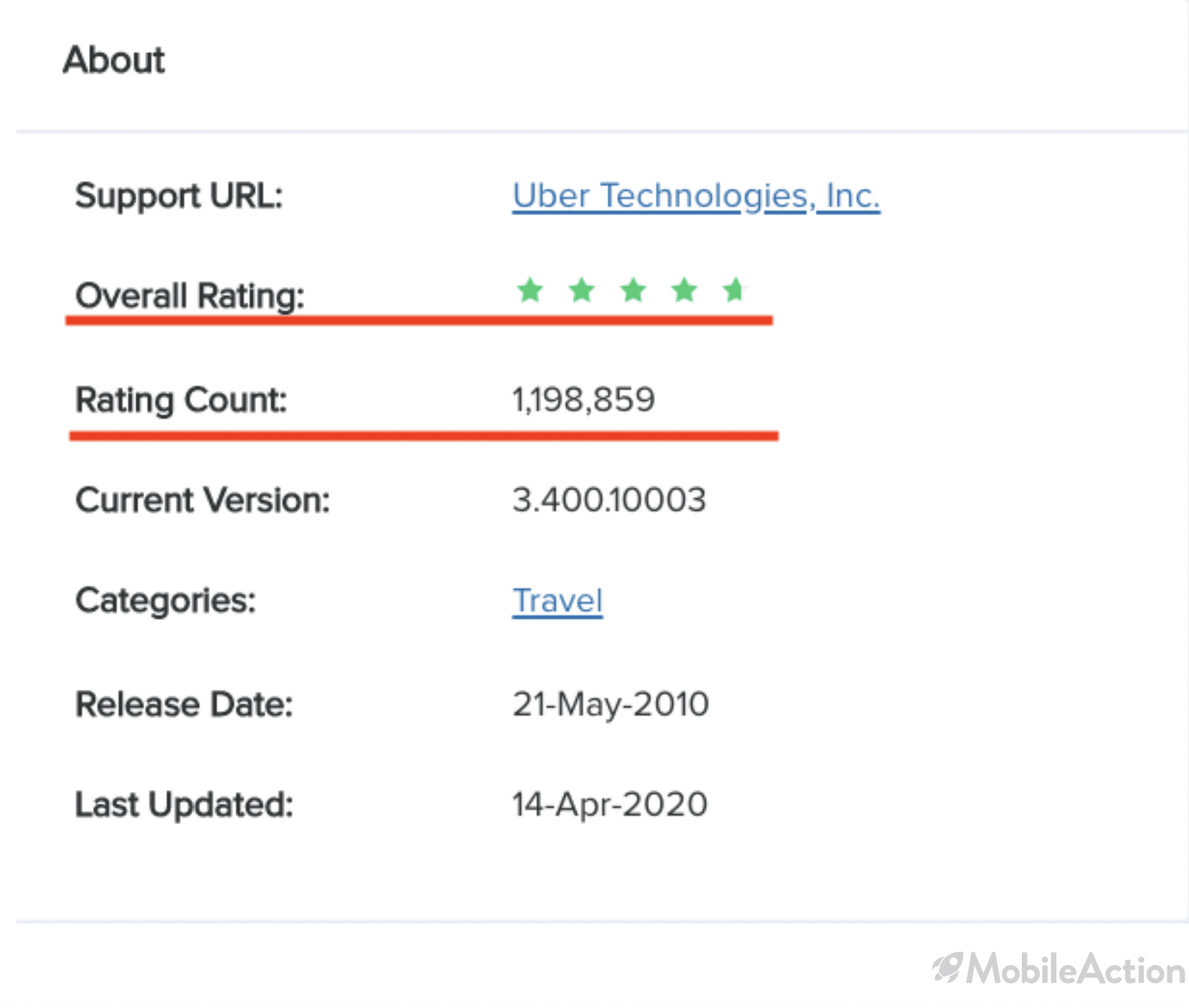Click the Current Version label
Screen dimensions: 1189x1008
(x=202, y=500)
